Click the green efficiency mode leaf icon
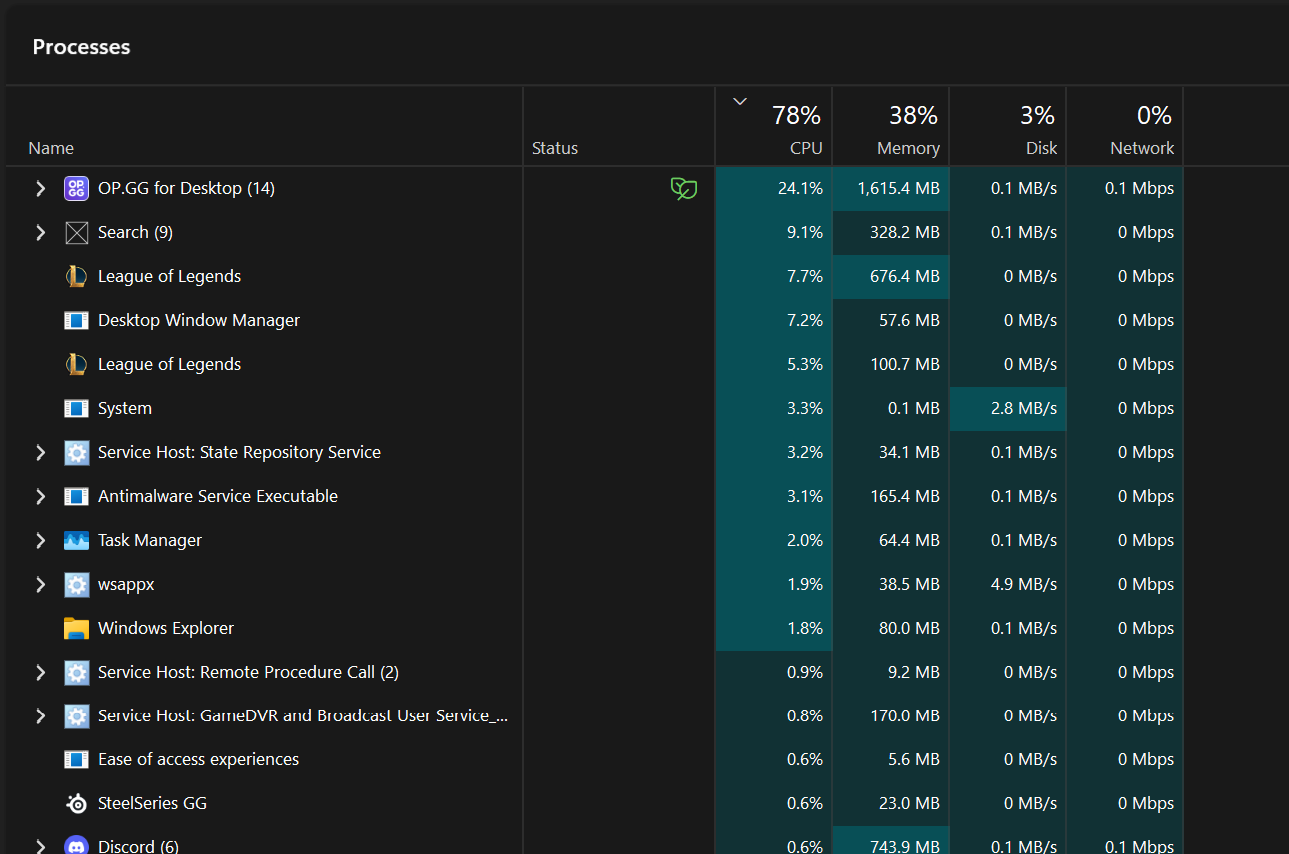The image size is (1289, 854). pos(684,188)
